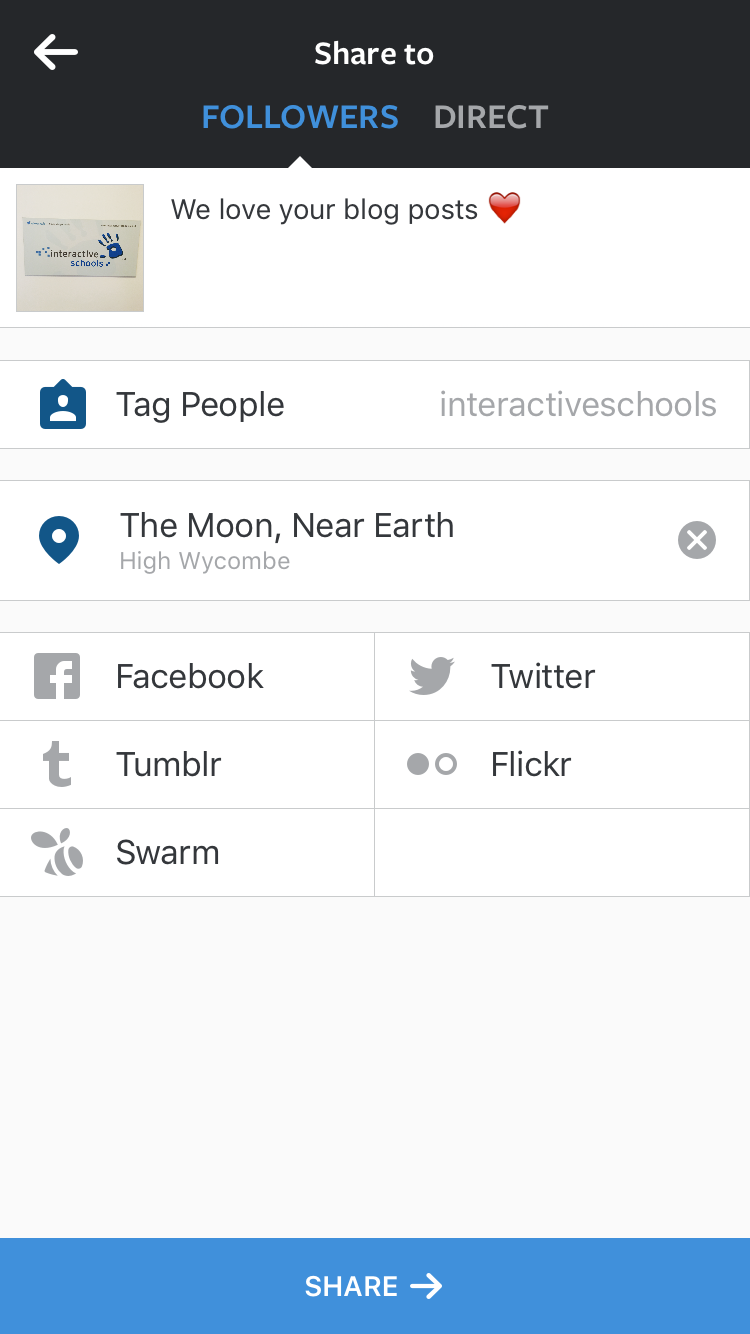
Task: Edit the caption text field
Action: (x=440, y=250)
